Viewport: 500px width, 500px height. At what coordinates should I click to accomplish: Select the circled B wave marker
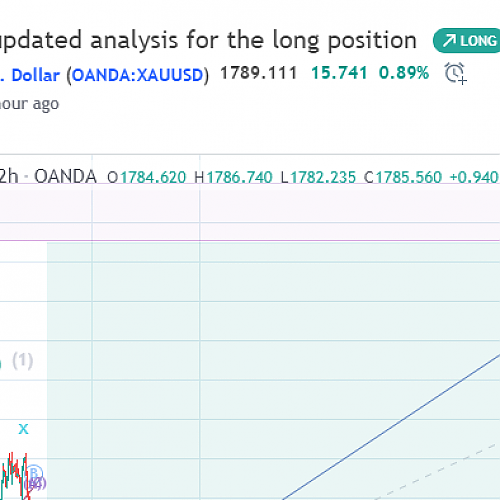coord(34,473)
